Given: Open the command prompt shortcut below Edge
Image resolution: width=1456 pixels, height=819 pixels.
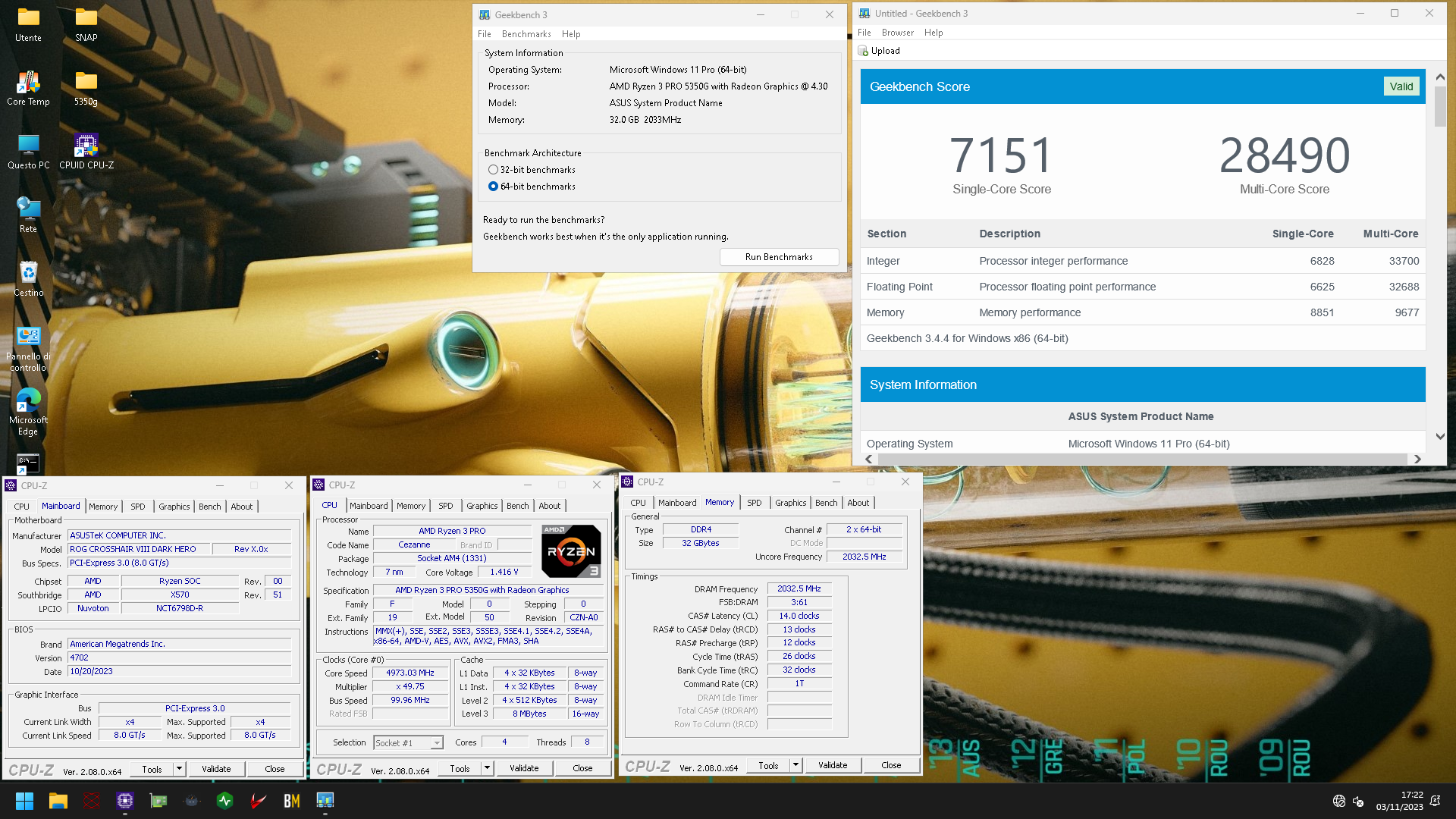Looking at the screenshot, I should click(x=28, y=463).
